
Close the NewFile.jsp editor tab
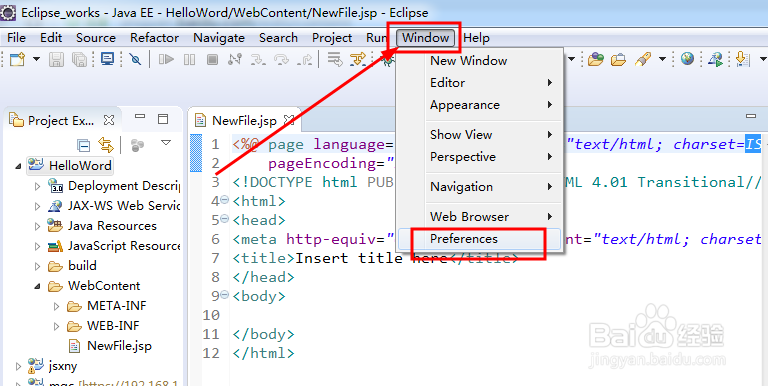[289, 120]
